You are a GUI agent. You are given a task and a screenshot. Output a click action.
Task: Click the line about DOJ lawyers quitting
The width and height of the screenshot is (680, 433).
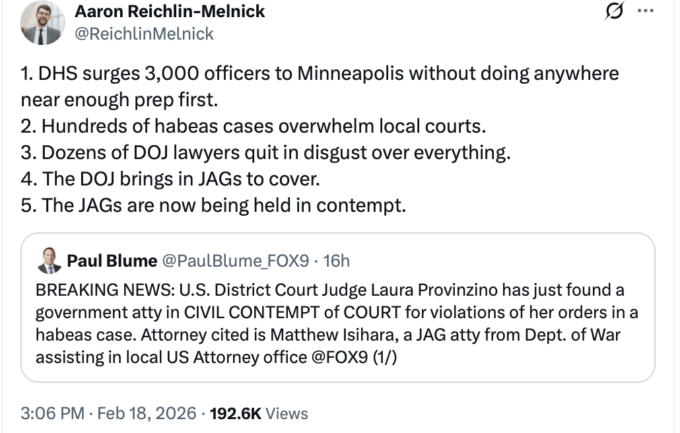pyautogui.click(x=266, y=152)
